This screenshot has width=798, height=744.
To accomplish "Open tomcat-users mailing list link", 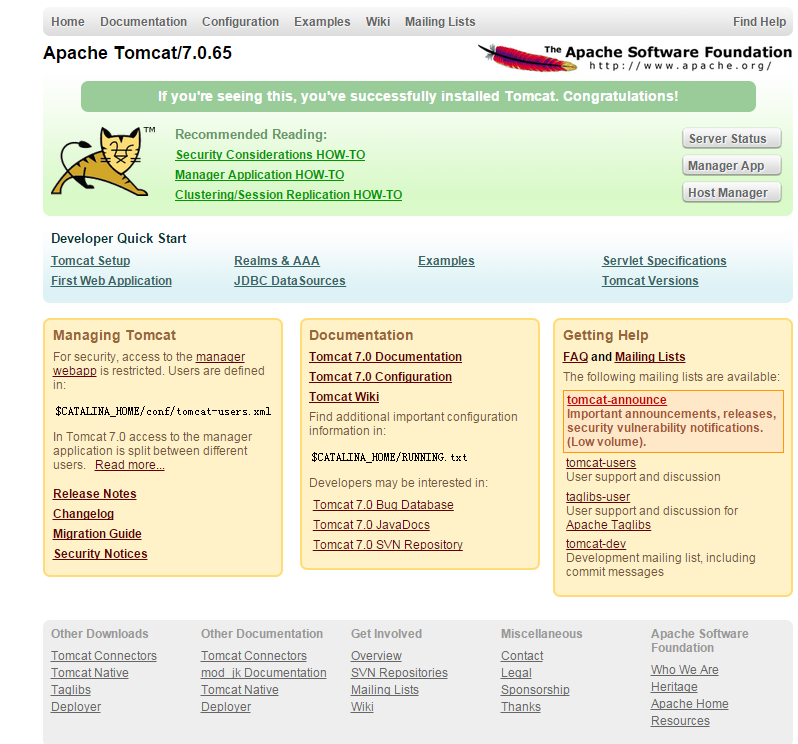I will (601, 463).
